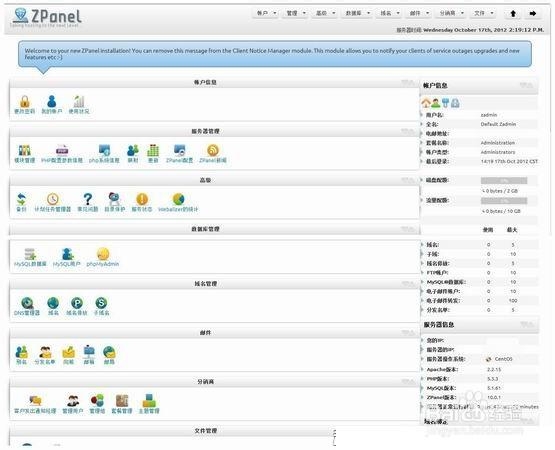The image size is (555, 450).
Task: Click the ZPanel logo
Action: click(47, 17)
